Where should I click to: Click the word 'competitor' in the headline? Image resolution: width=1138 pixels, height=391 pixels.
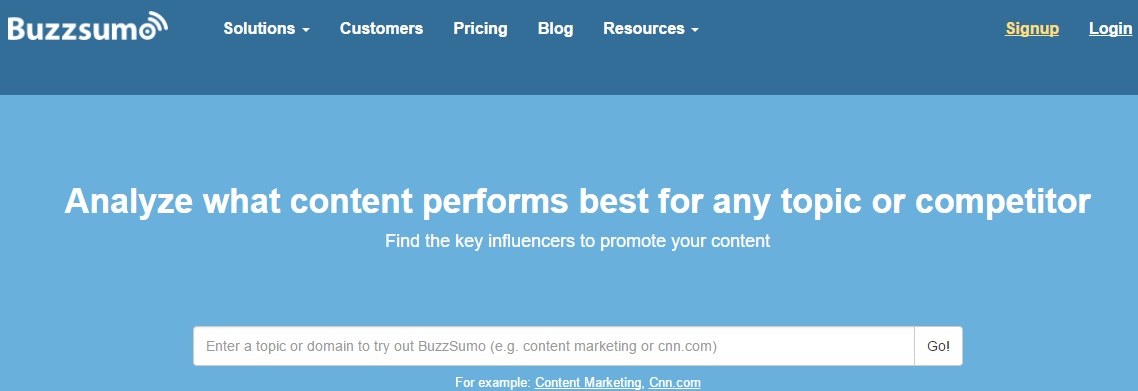click(x=1001, y=202)
